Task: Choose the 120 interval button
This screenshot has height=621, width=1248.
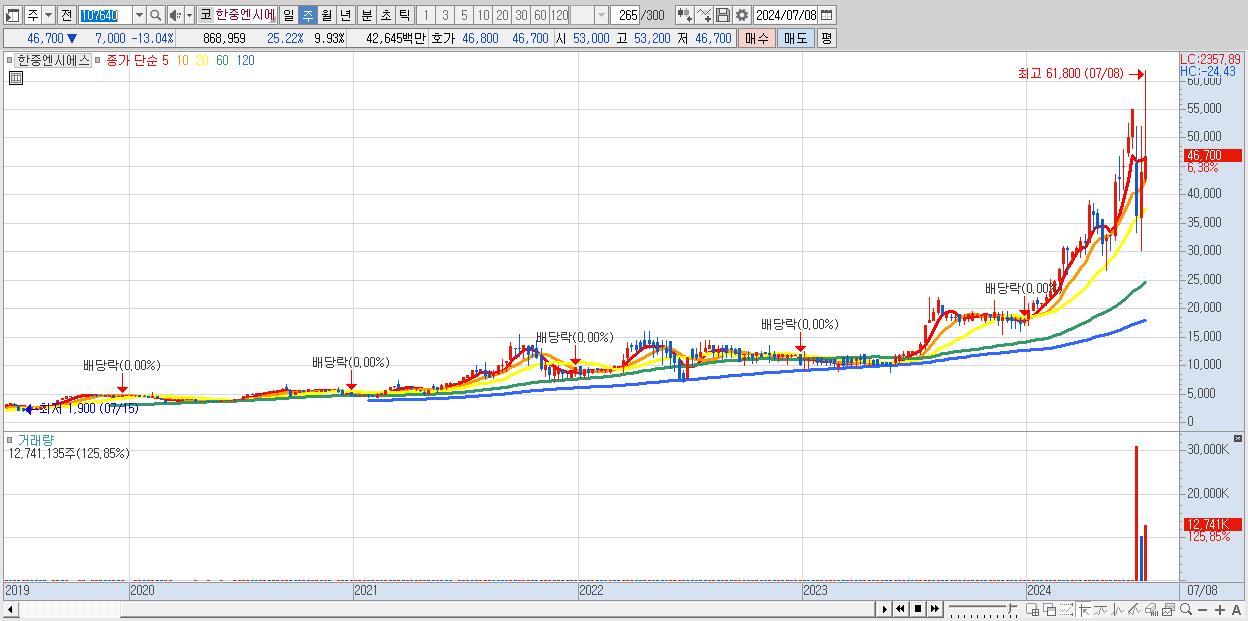Action: [559, 15]
